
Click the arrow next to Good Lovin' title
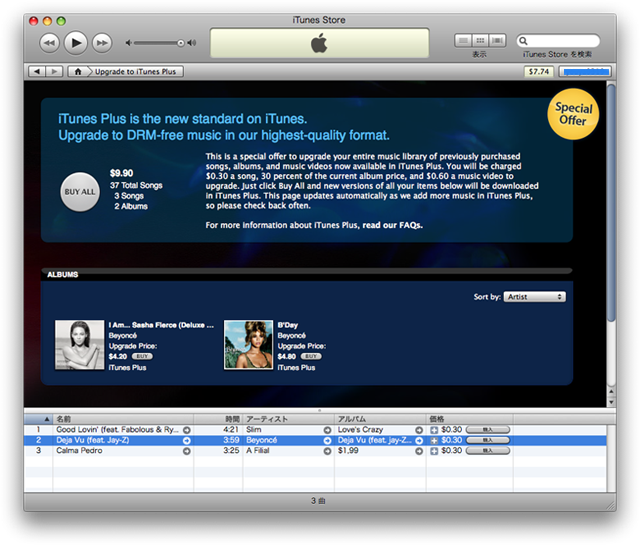point(187,430)
